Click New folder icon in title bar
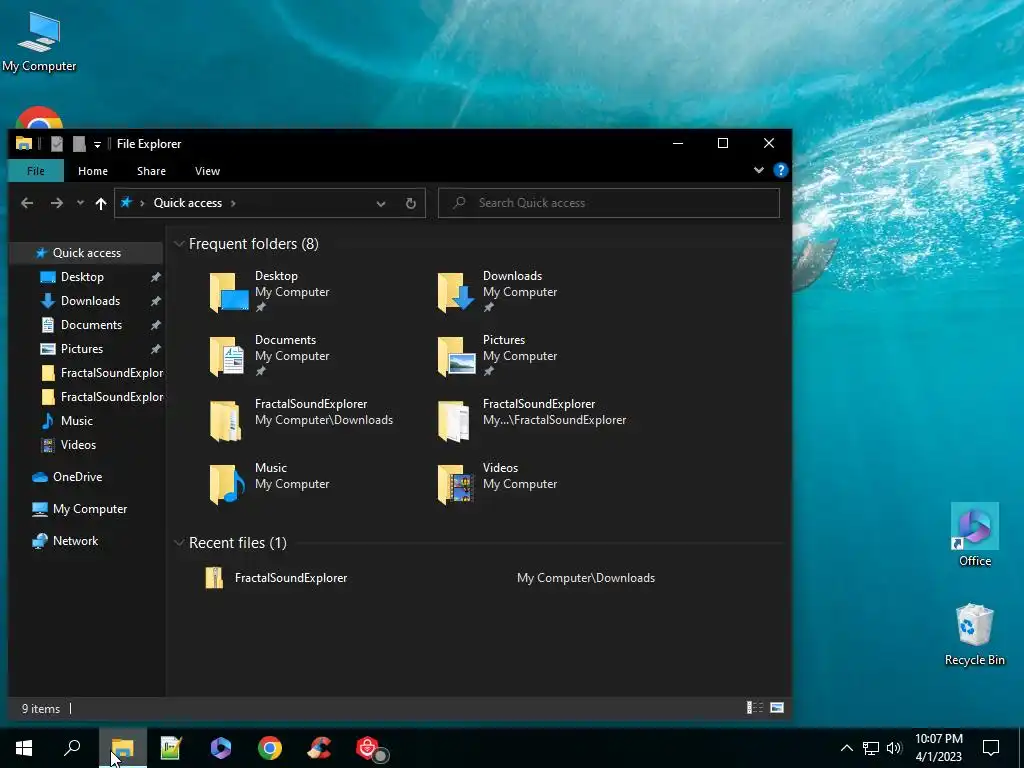The height and width of the screenshot is (768, 1024). (79, 144)
